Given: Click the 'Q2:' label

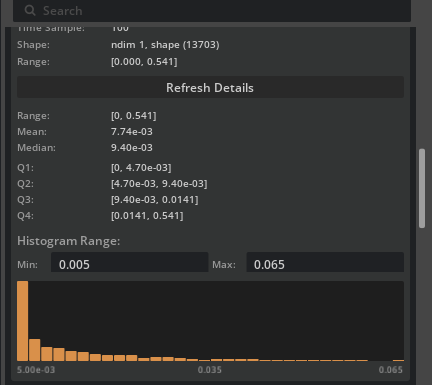Looking at the screenshot, I should click(x=25, y=184).
